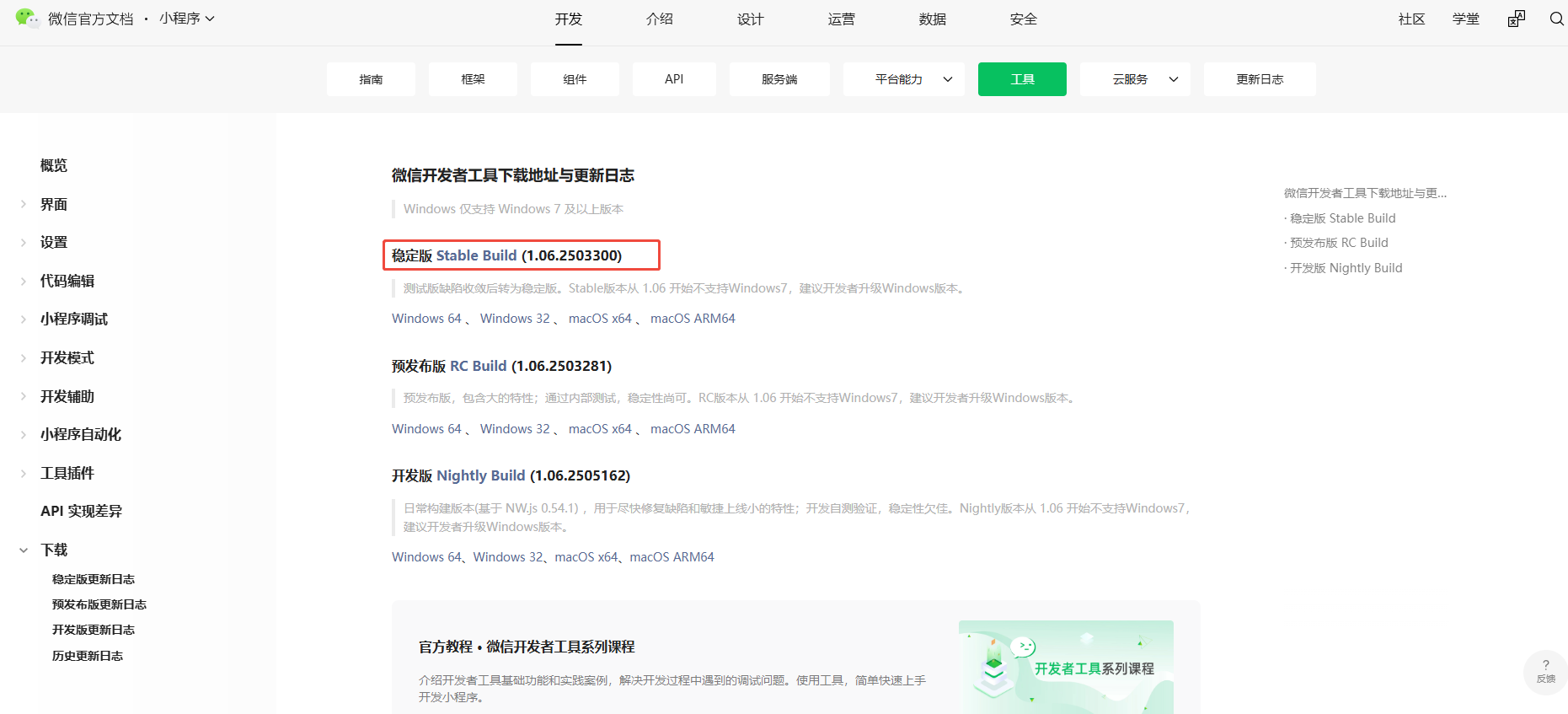This screenshot has width=1568, height=714.
Task: Click the 组件 sub-navigation button
Action: (575, 79)
